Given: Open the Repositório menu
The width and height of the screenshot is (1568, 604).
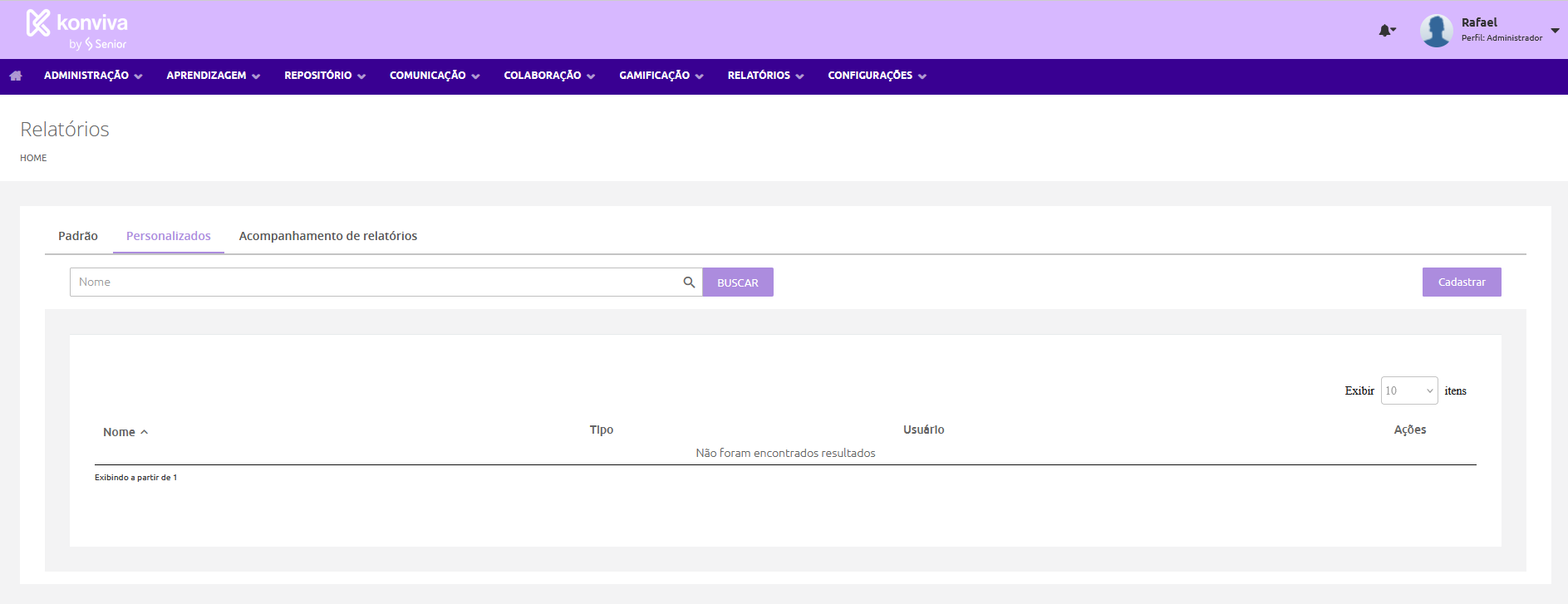Looking at the screenshot, I should coord(324,76).
